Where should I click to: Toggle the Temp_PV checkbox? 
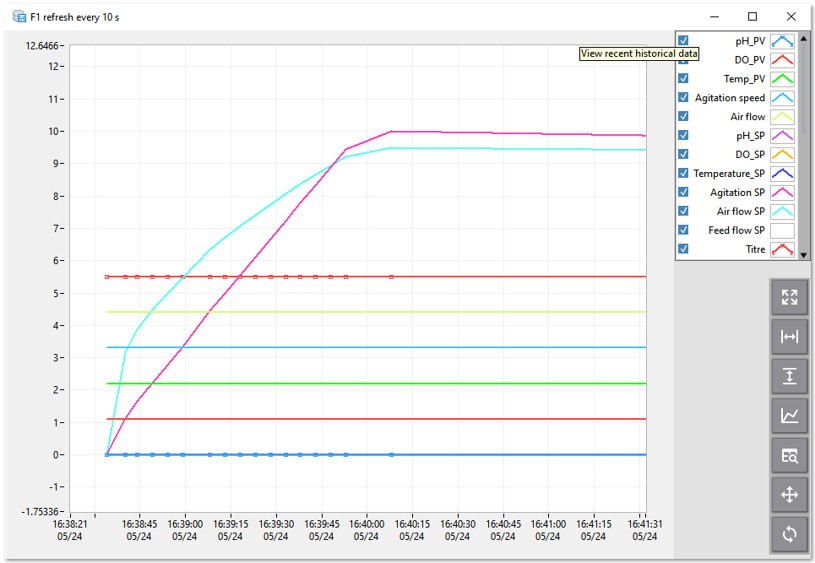coord(683,78)
